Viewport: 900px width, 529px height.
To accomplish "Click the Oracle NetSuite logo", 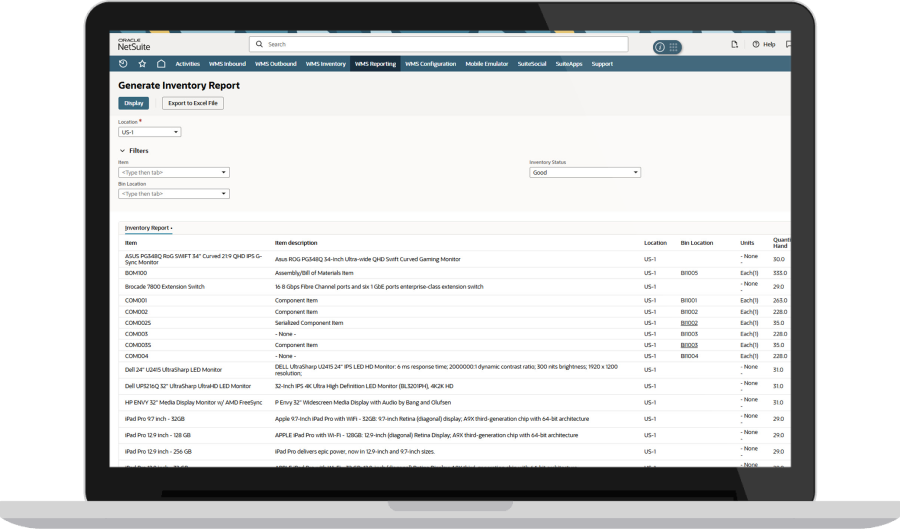I will click(x=133, y=44).
